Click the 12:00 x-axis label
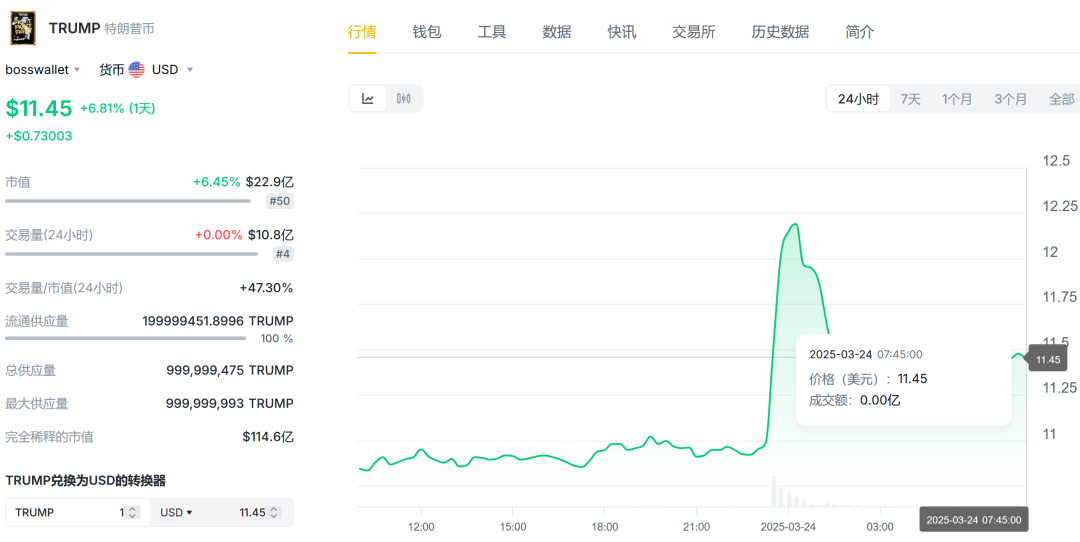1080x542 pixels. [x=421, y=527]
